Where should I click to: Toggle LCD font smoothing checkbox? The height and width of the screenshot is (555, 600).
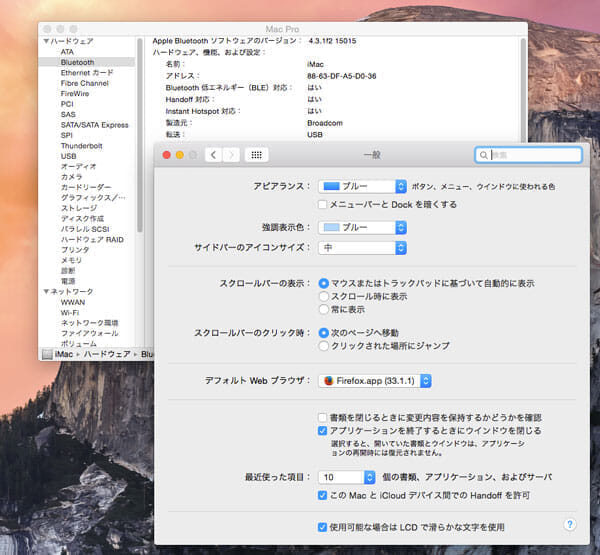pos(322,526)
